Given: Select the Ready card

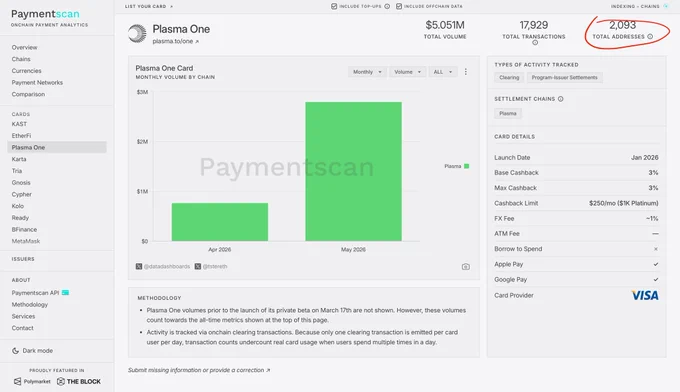Looking at the screenshot, I should point(20,218).
